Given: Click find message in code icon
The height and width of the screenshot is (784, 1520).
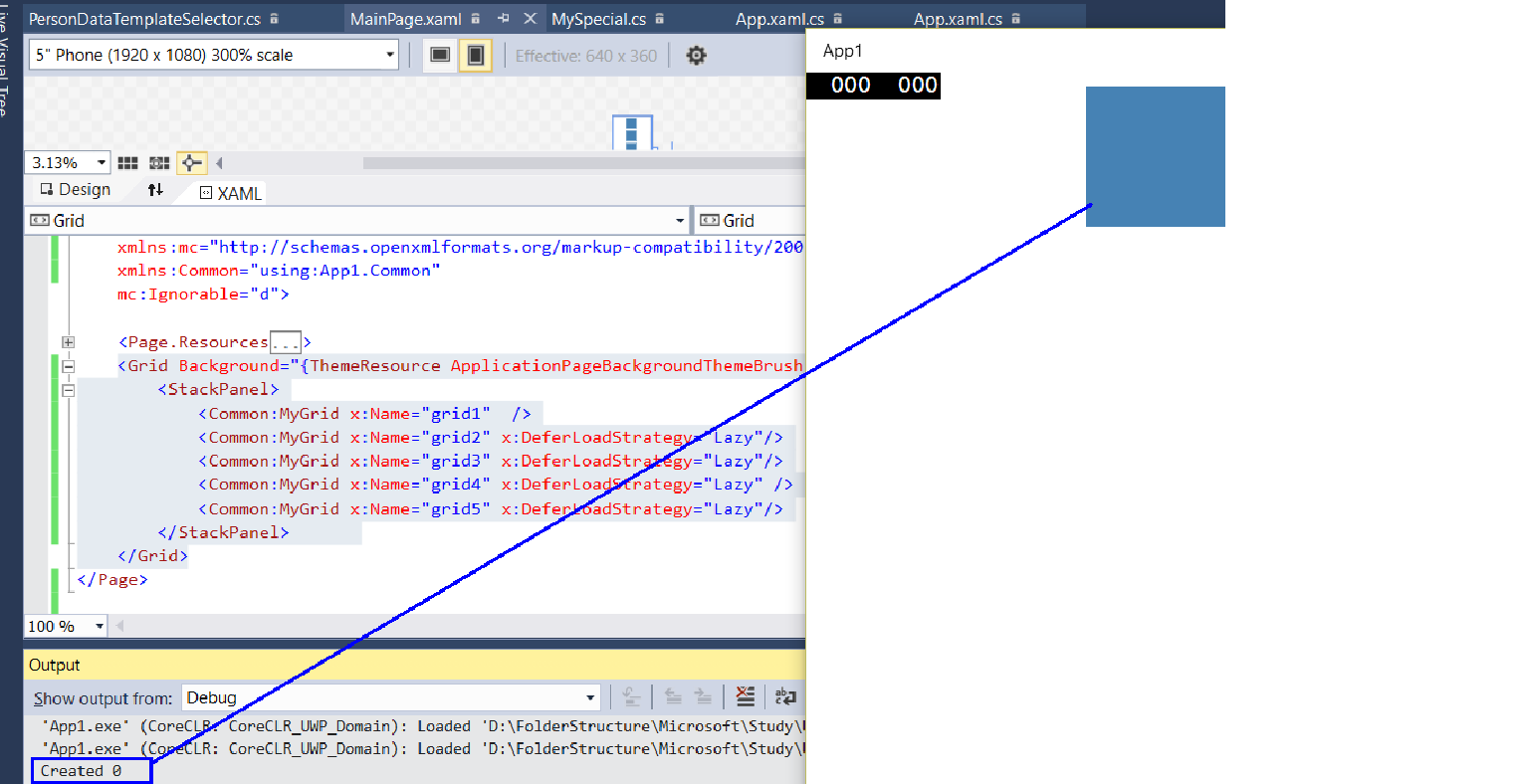Looking at the screenshot, I should pyautogui.click(x=631, y=696).
